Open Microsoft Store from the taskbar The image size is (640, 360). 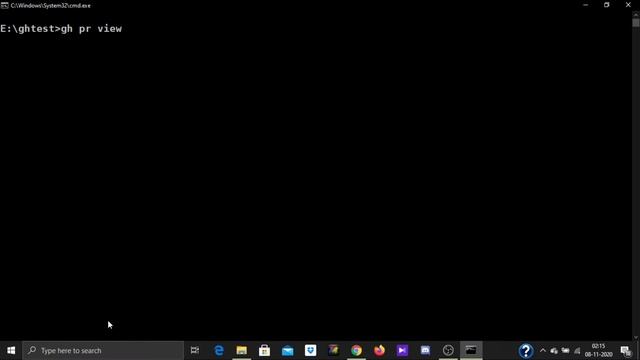(264, 350)
